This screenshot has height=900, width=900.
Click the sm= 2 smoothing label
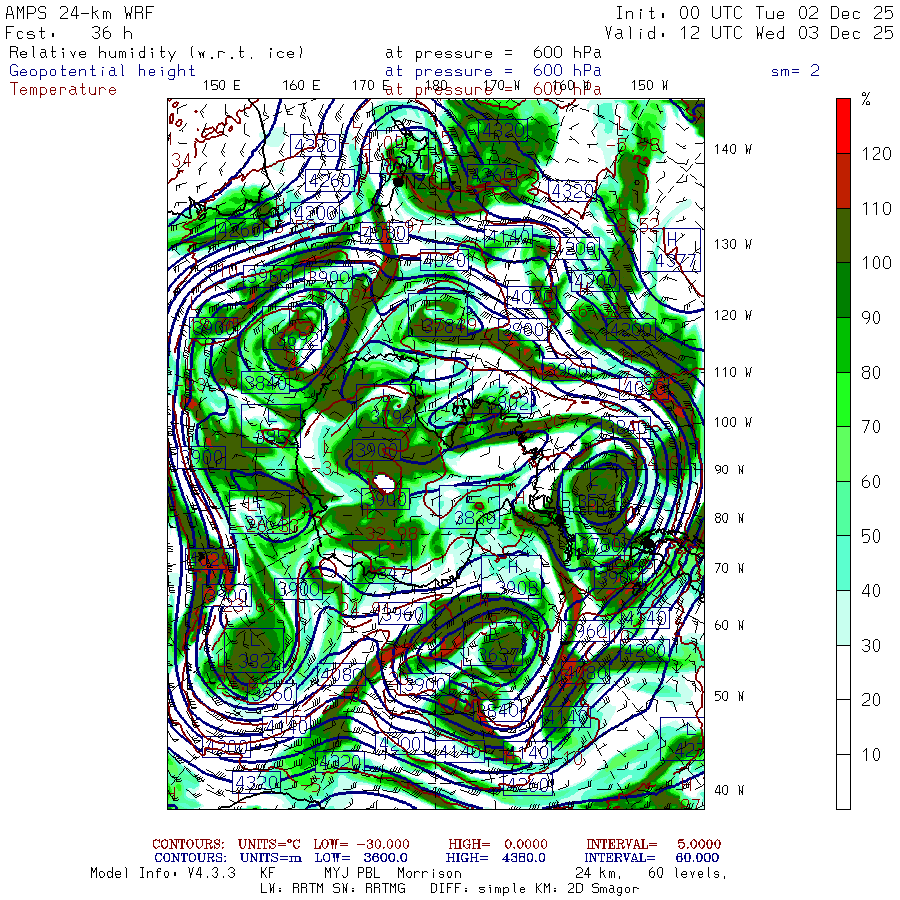pyautogui.click(x=795, y=71)
